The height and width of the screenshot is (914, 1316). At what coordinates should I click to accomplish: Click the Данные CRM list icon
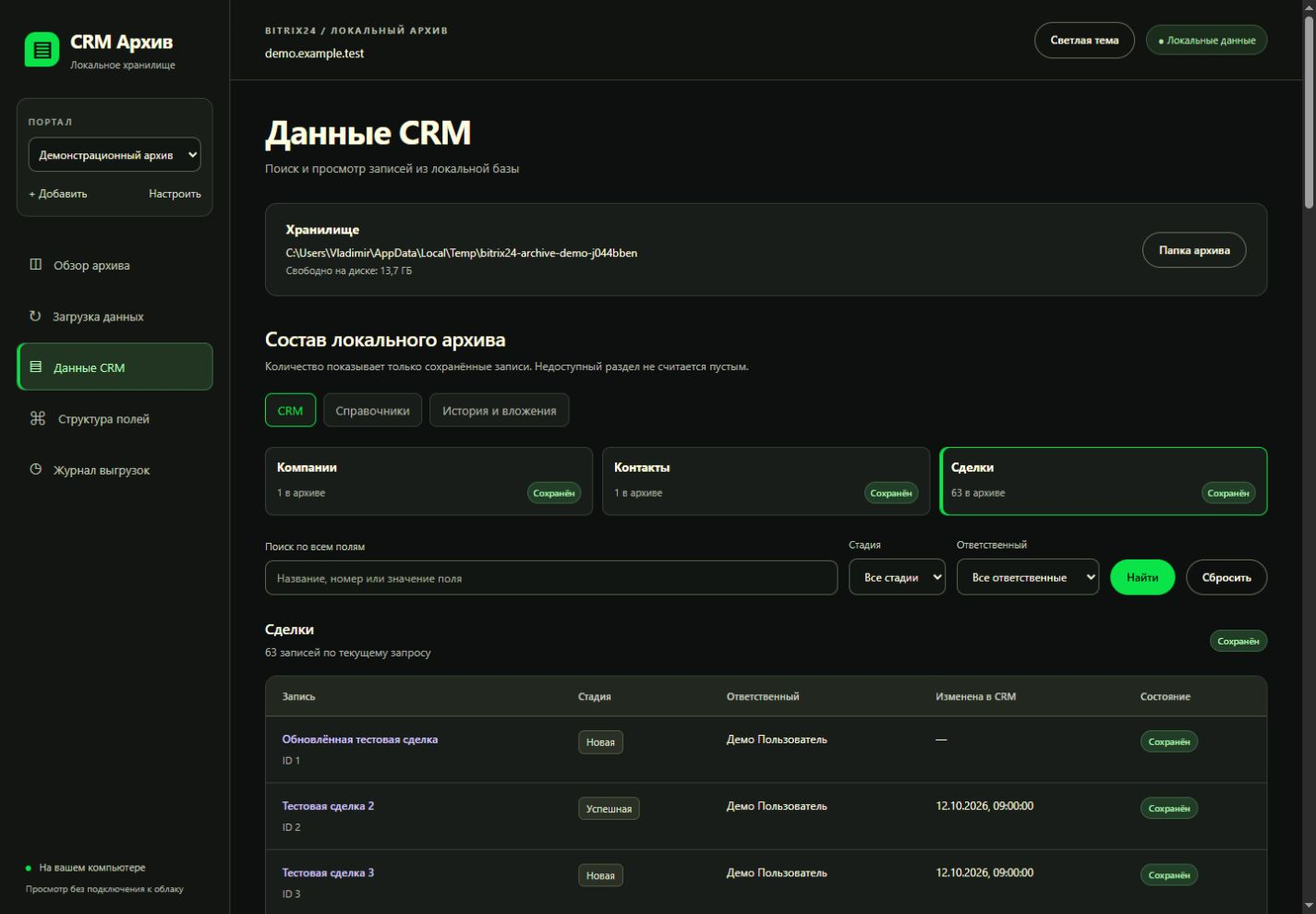point(36,367)
